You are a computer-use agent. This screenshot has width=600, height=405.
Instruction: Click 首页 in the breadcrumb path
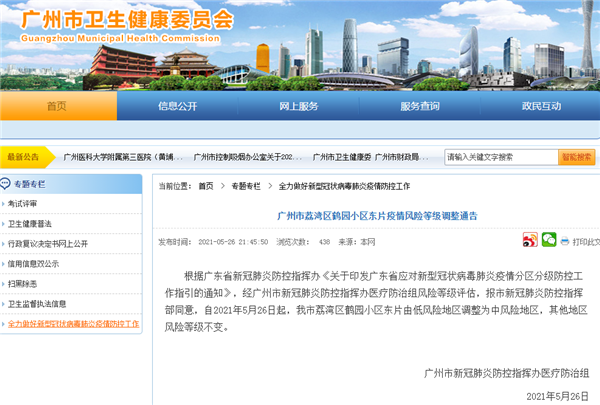click(205, 186)
